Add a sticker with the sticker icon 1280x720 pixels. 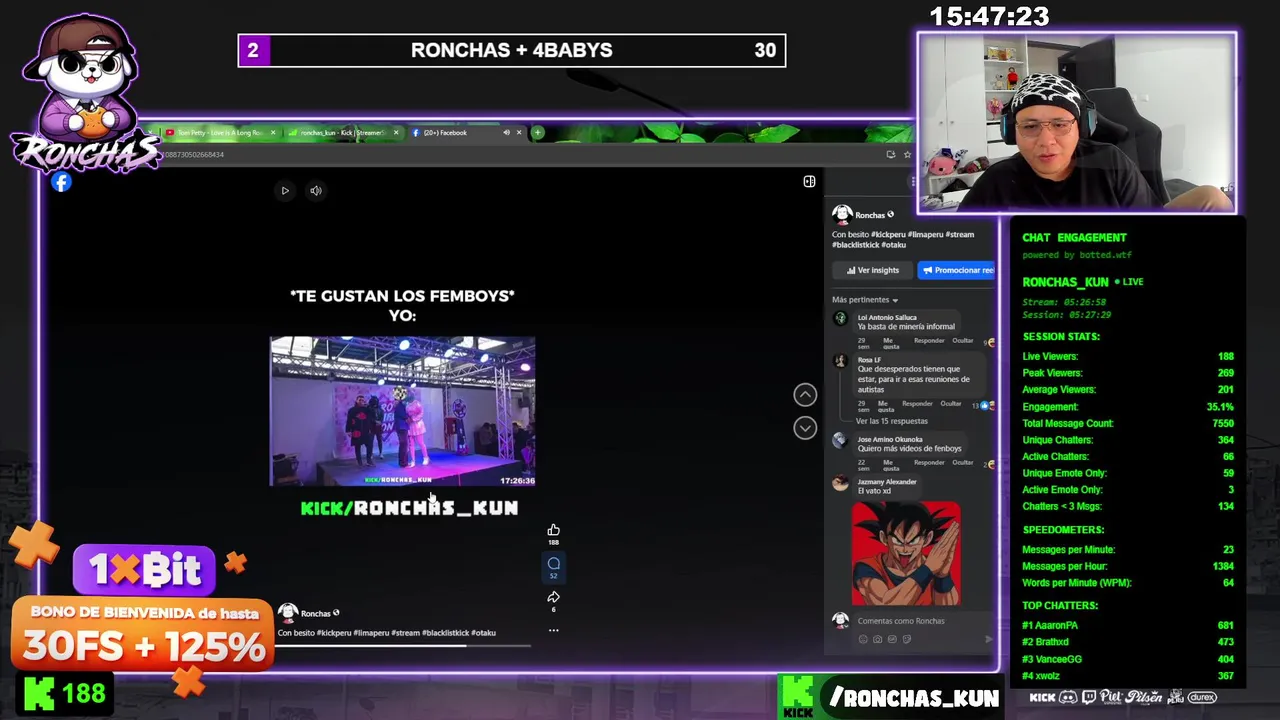point(907,639)
